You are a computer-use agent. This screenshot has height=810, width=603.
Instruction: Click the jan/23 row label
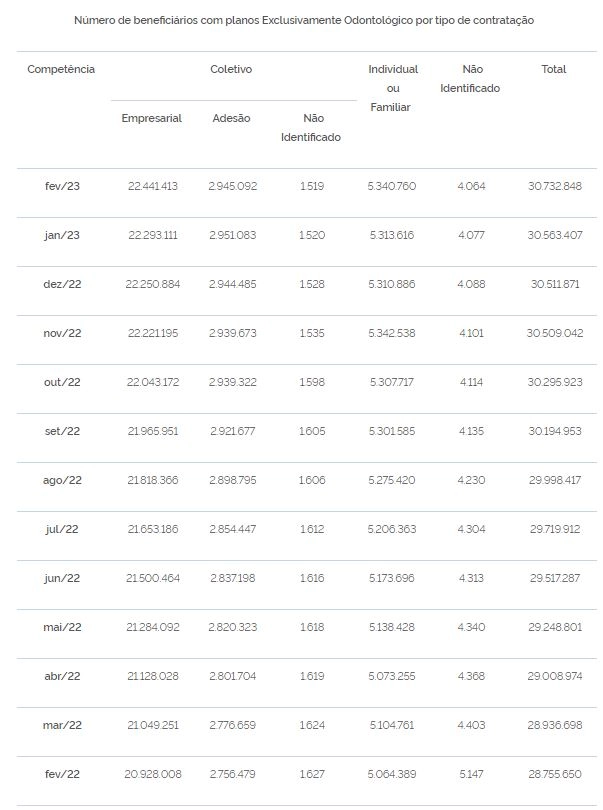(x=62, y=235)
